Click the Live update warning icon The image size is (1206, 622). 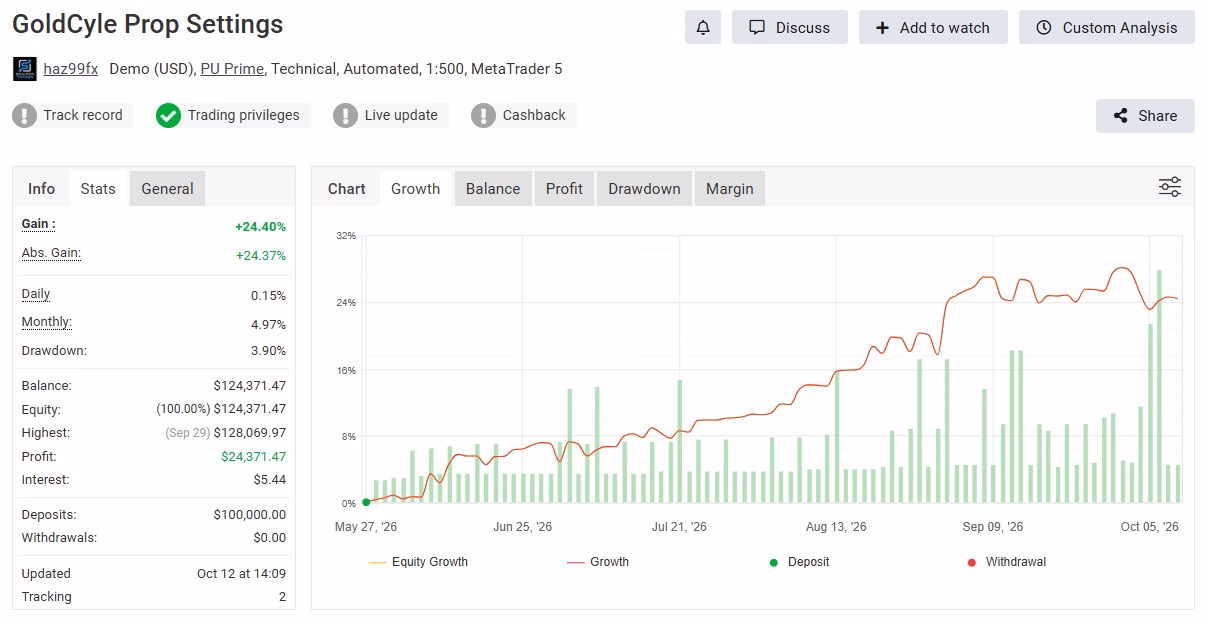[x=345, y=115]
